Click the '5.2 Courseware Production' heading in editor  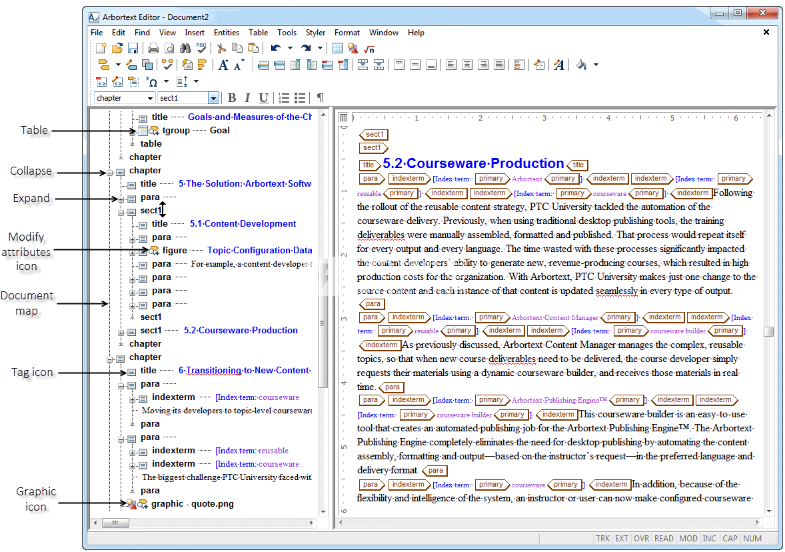(473, 164)
